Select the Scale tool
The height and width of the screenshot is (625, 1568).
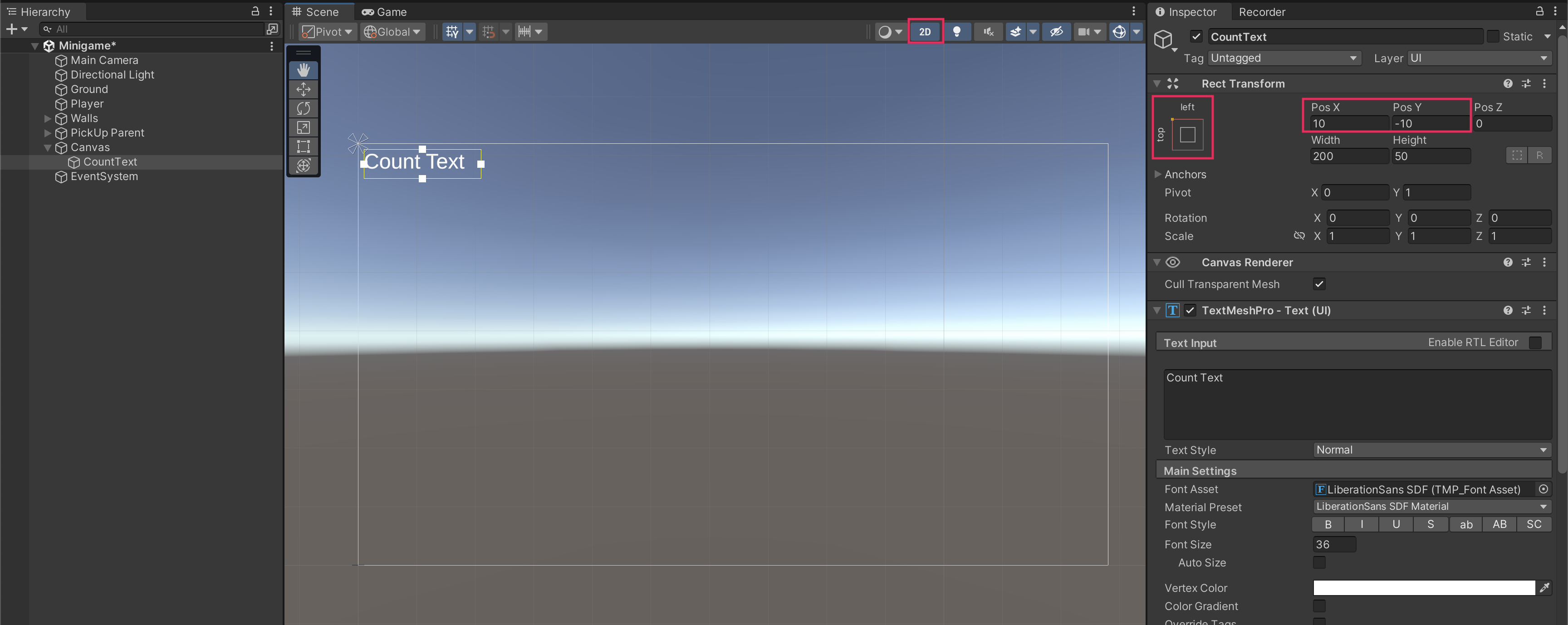[x=303, y=127]
